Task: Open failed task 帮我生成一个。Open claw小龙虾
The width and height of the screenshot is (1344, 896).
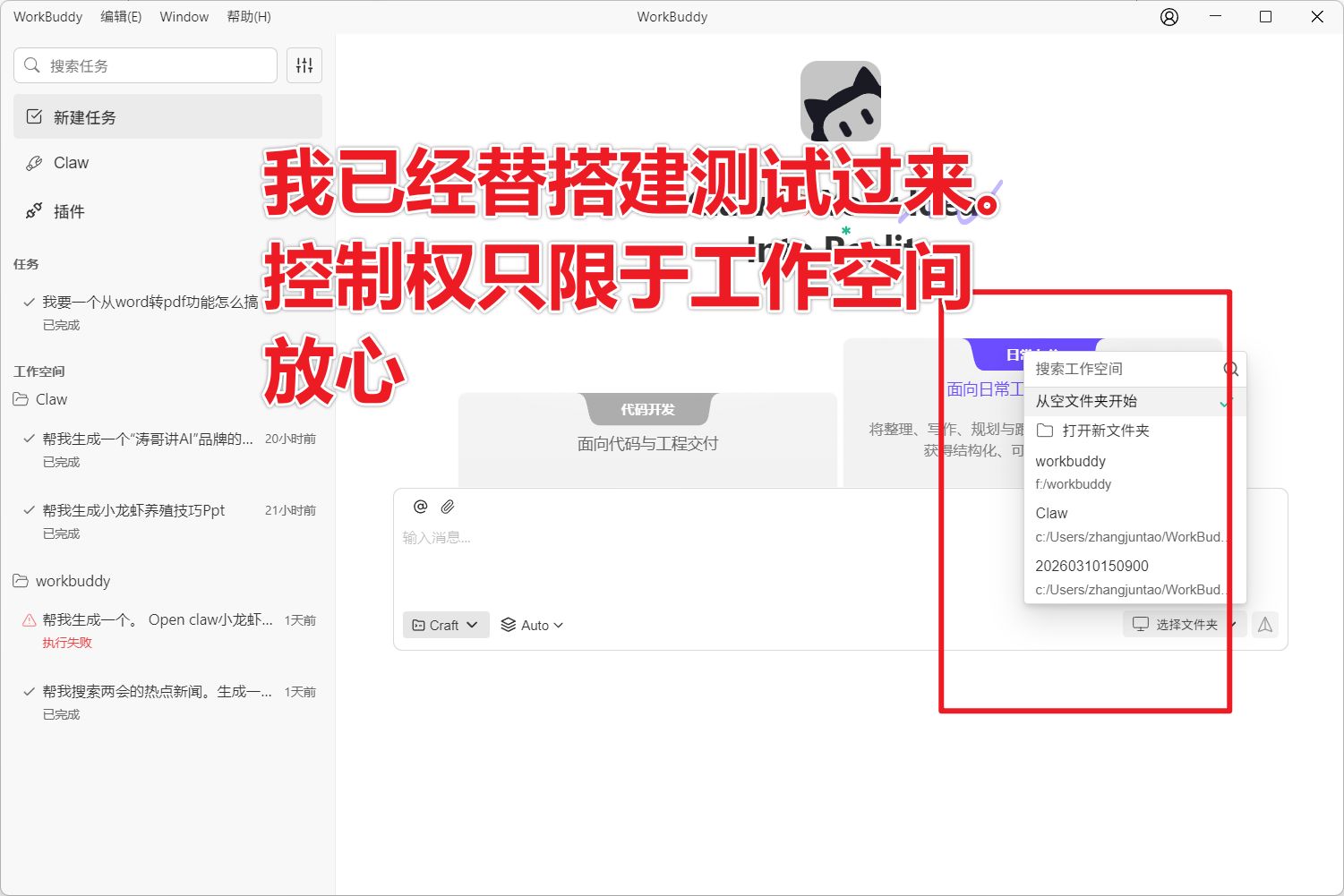Action: click(167, 630)
